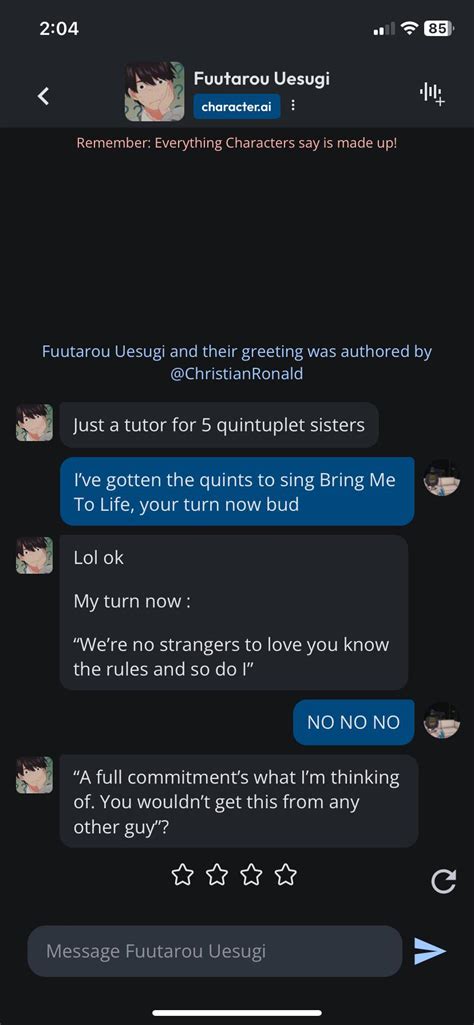Viewport: 474px width, 1025px height.
Task: Tap the battery indicator in status bar
Action: click(439, 29)
